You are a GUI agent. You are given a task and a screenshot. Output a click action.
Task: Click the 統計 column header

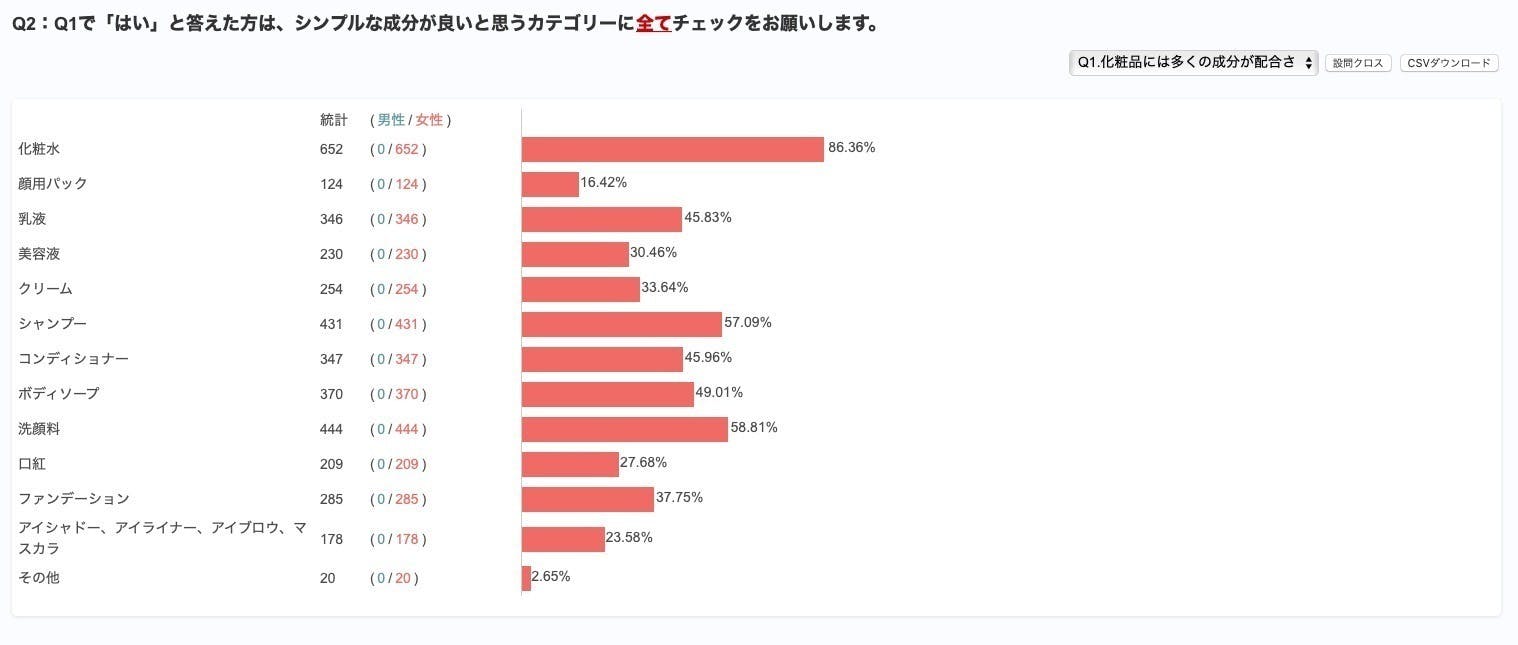tap(332, 119)
